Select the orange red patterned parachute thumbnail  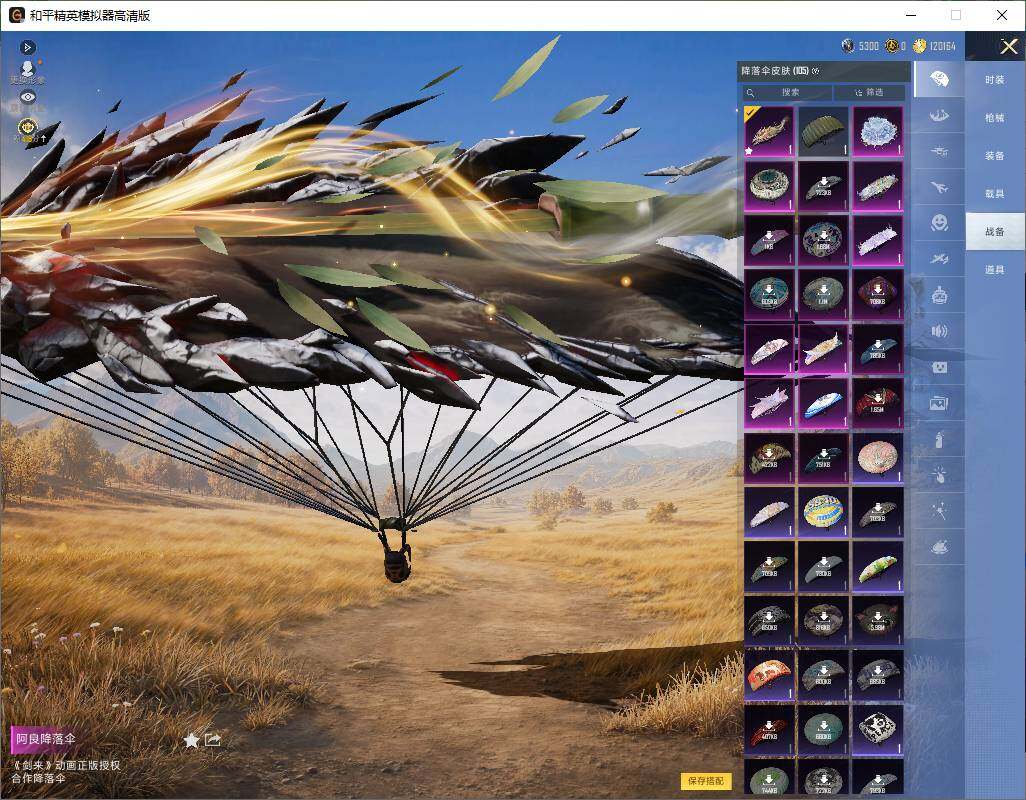[x=769, y=674]
